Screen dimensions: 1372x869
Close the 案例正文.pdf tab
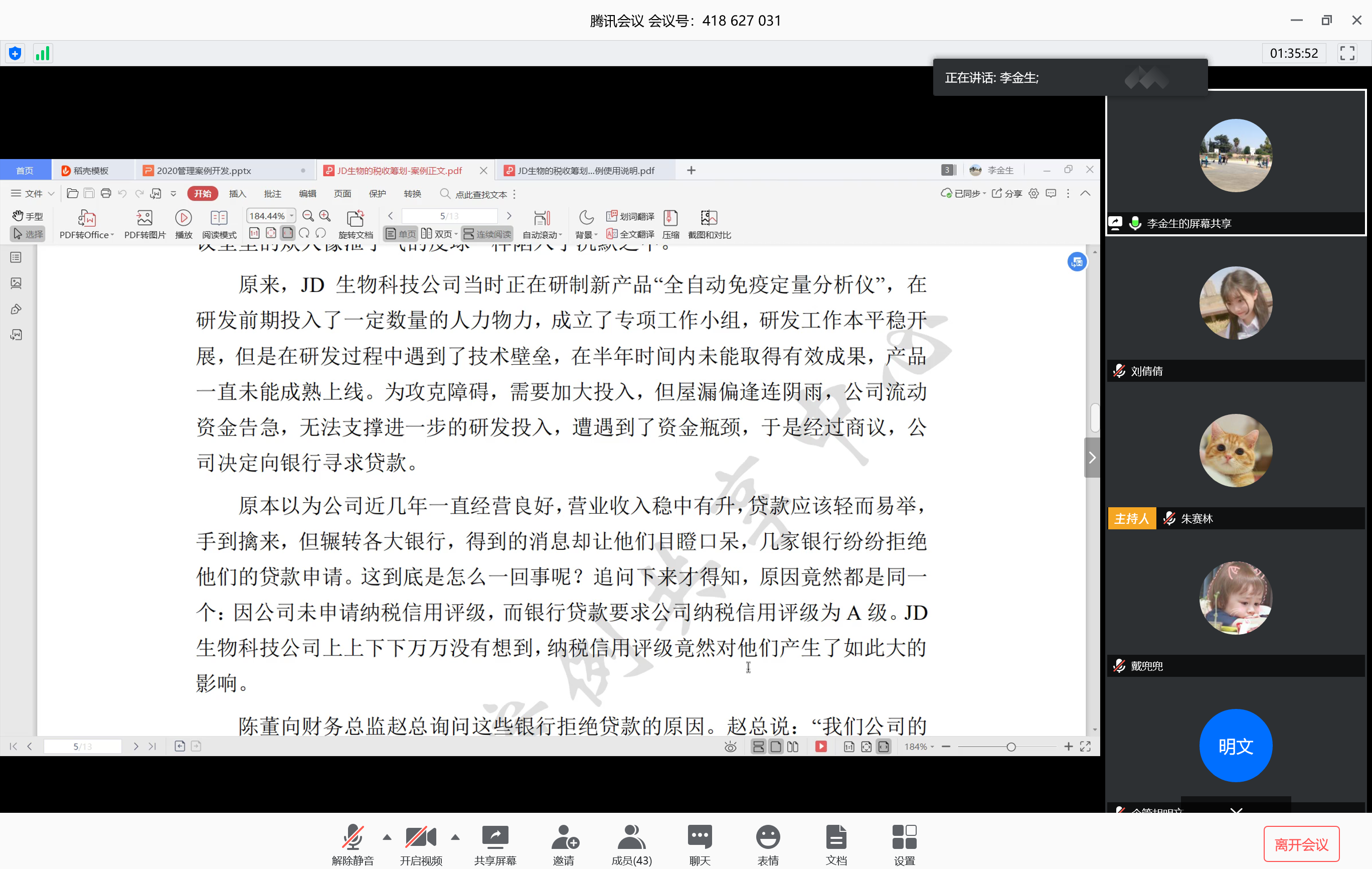click(483, 171)
